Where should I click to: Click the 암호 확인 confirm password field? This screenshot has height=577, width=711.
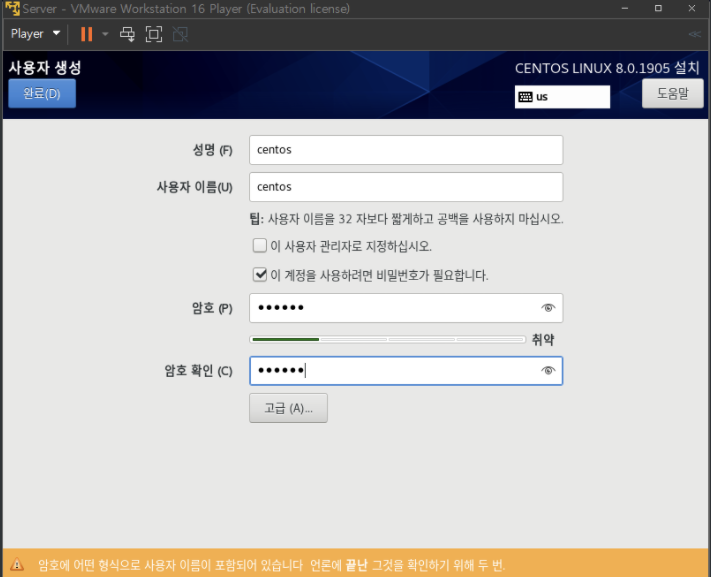click(x=406, y=371)
